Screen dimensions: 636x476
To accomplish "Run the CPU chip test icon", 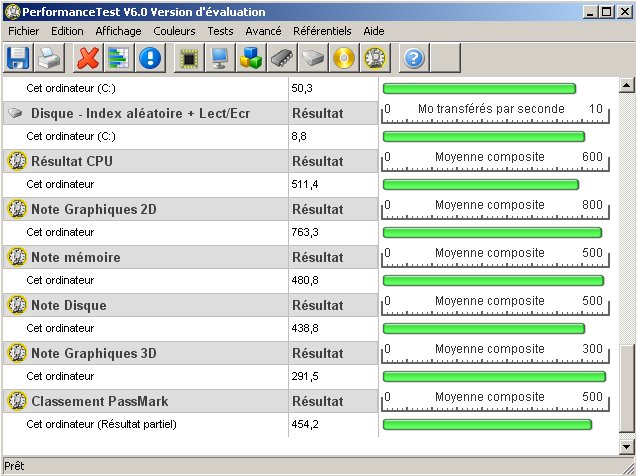I will [189, 58].
